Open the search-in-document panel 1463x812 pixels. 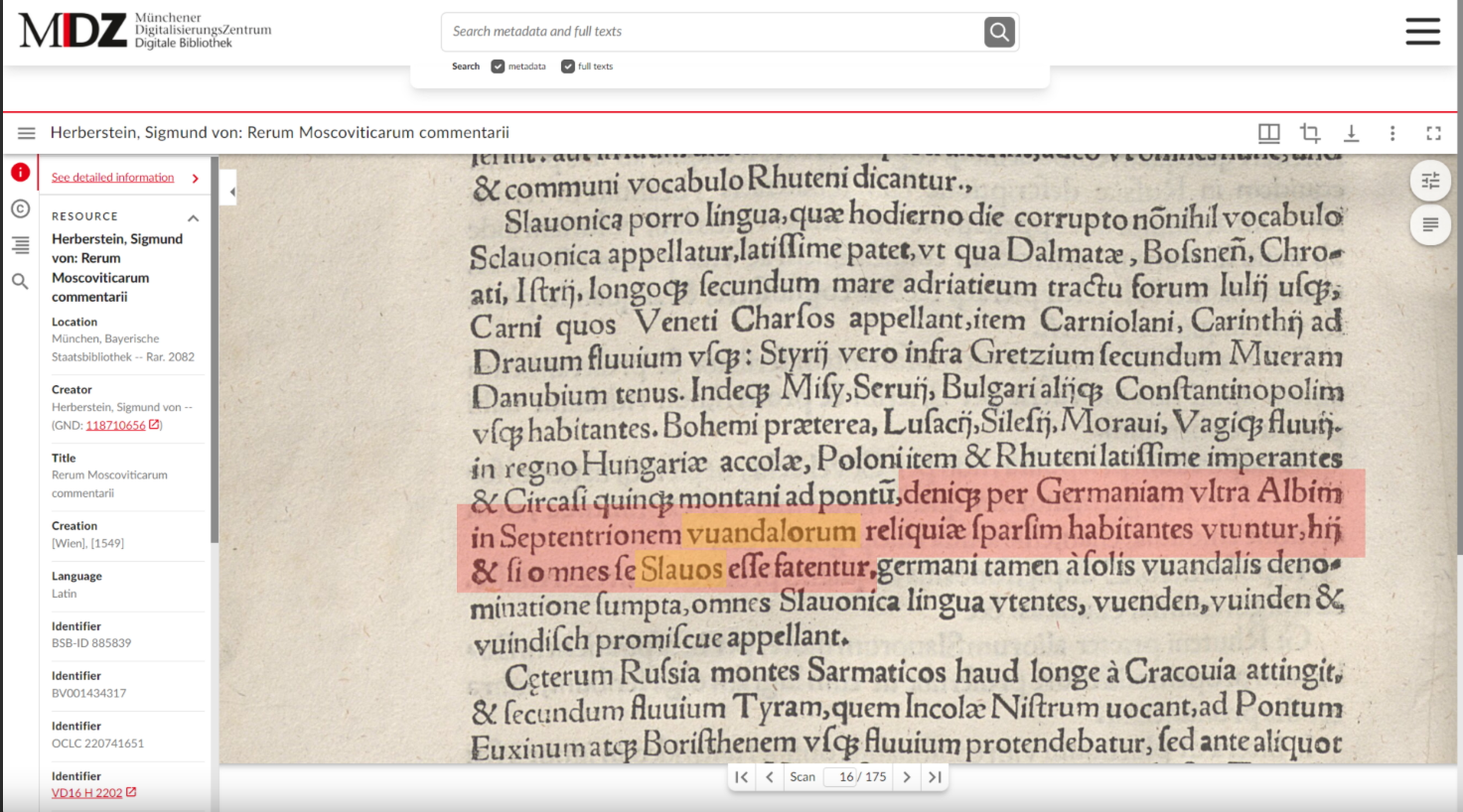pyautogui.click(x=20, y=282)
